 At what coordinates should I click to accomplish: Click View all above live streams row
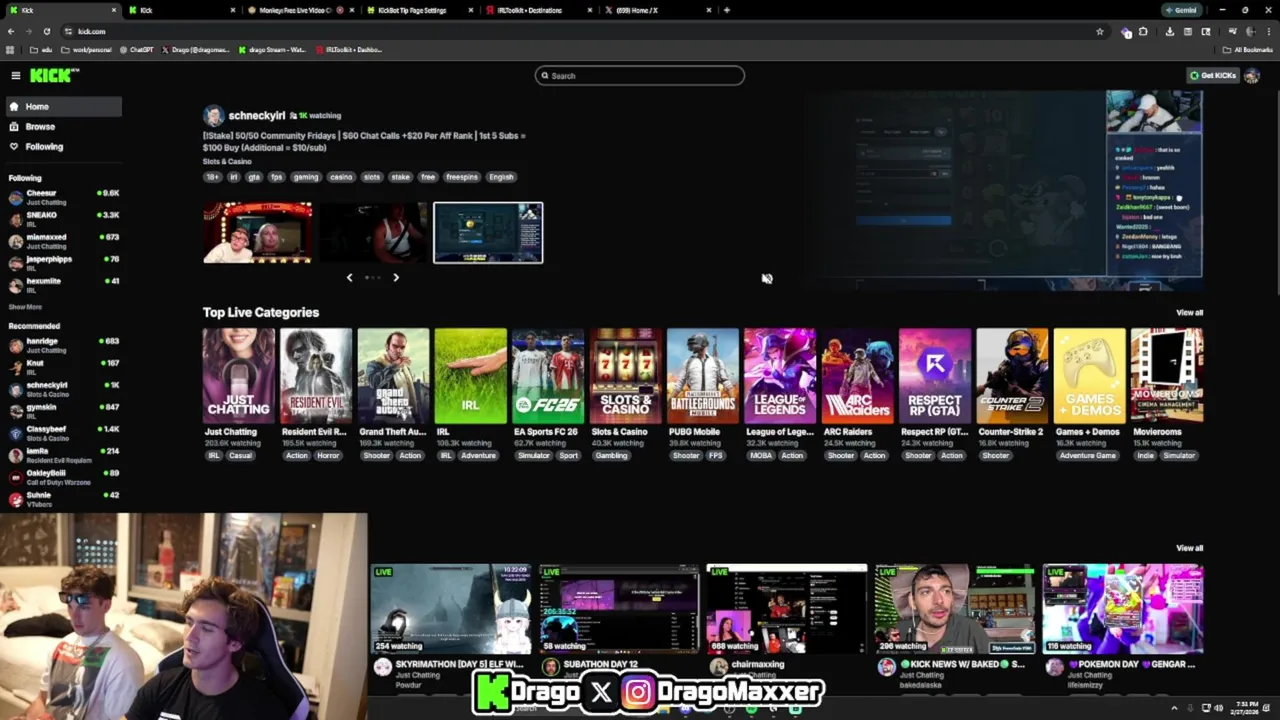[1189, 548]
